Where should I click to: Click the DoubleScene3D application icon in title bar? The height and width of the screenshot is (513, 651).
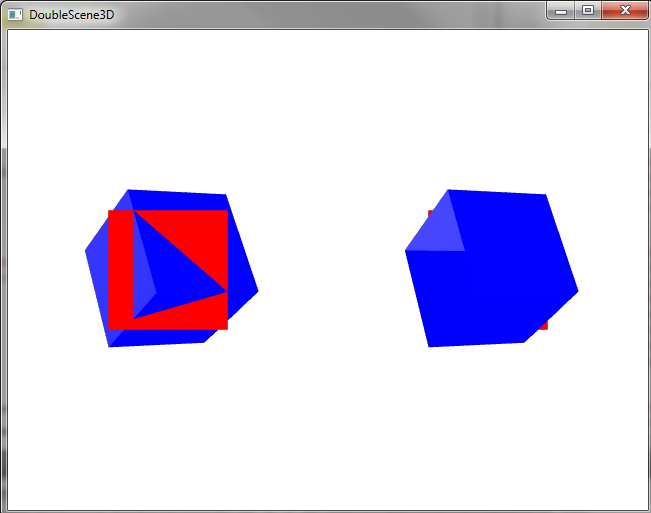(x=15, y=15)
